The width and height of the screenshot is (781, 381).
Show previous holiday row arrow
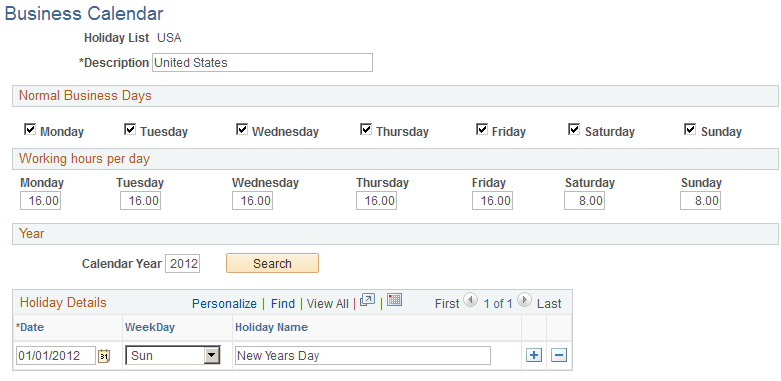pos(470,300)
